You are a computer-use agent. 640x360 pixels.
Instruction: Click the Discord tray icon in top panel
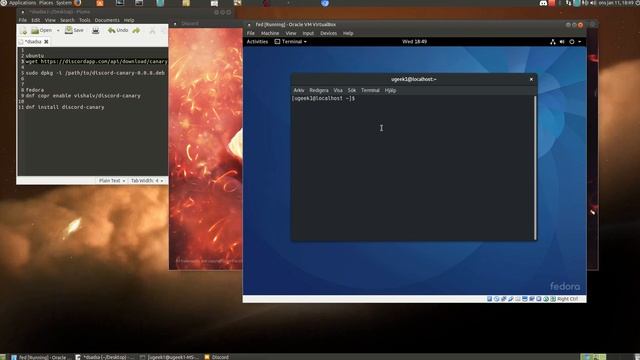(x=543, y=3)
